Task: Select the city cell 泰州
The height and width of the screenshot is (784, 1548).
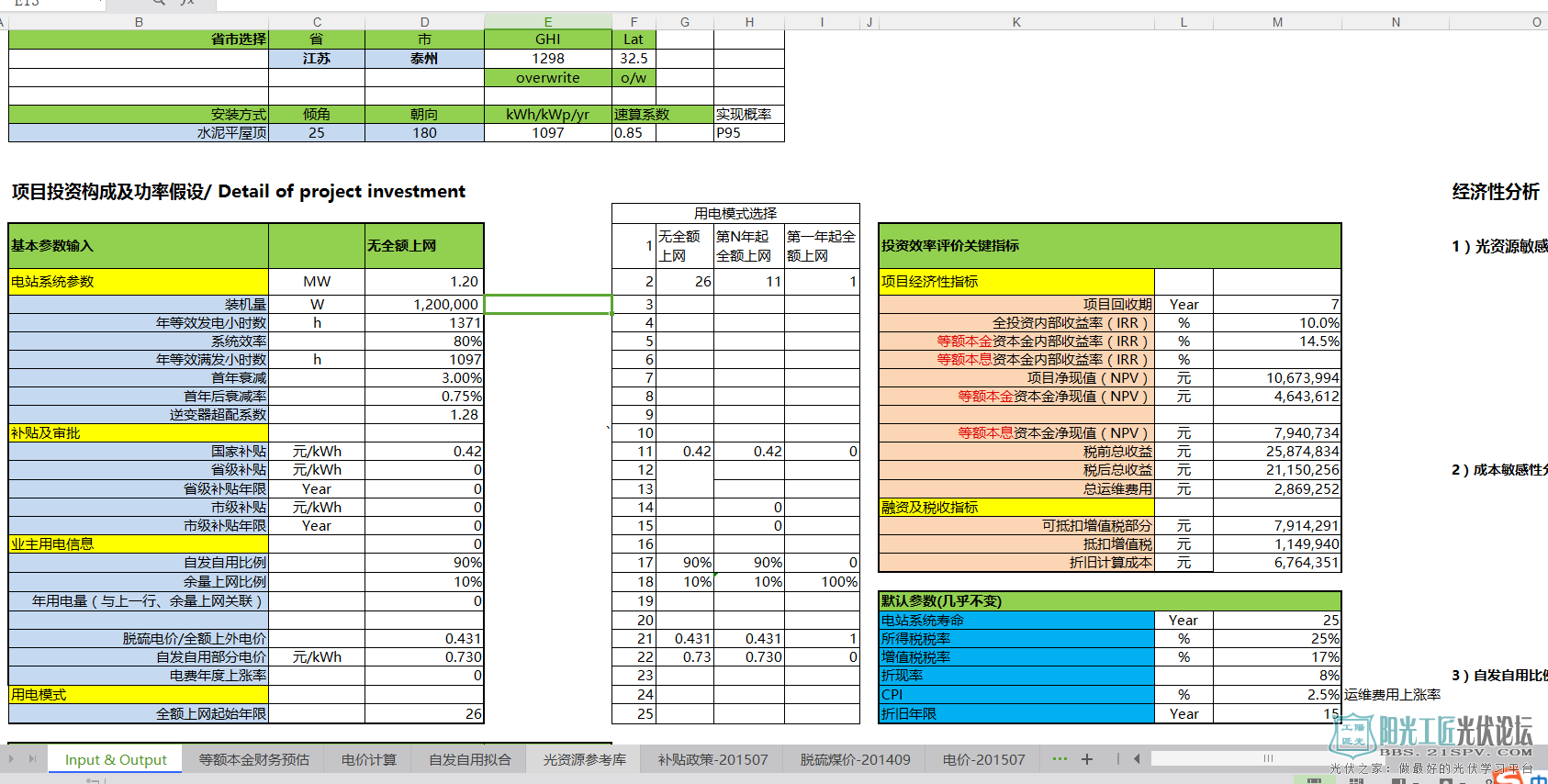Action: tap(424, 59)
